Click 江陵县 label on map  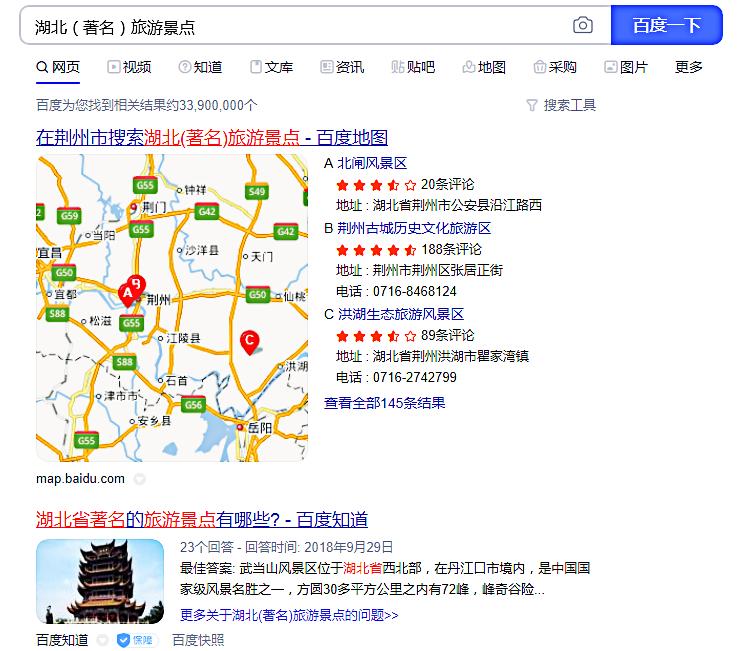pyautogui.click(x=183, y=338)
